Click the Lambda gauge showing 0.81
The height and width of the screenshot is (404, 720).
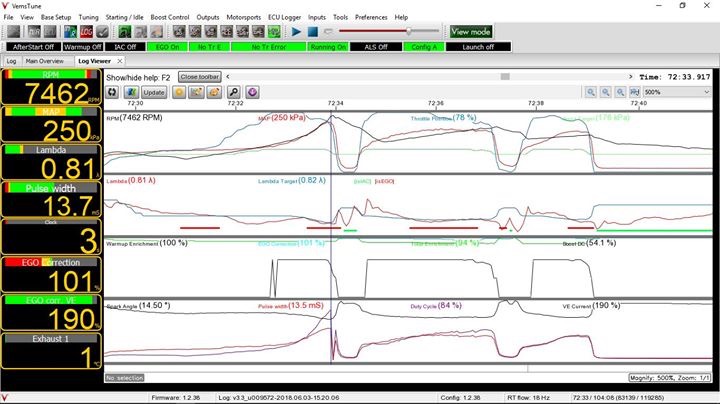pos(51,162)
